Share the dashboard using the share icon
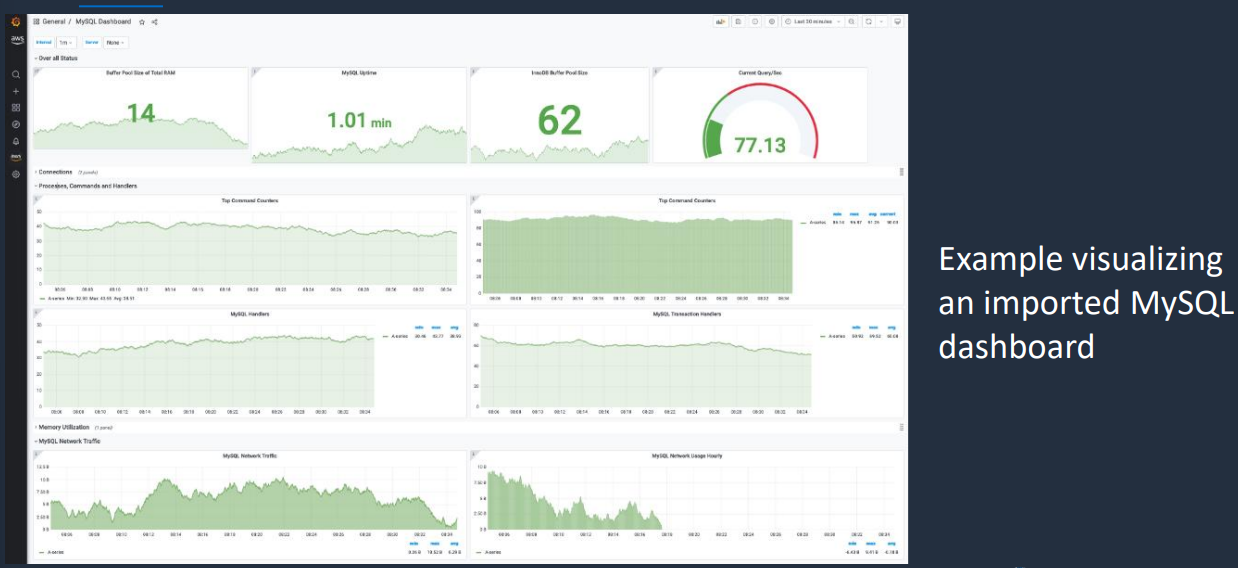This screenshot has height=568, width=1238. (x=154, y=22)
